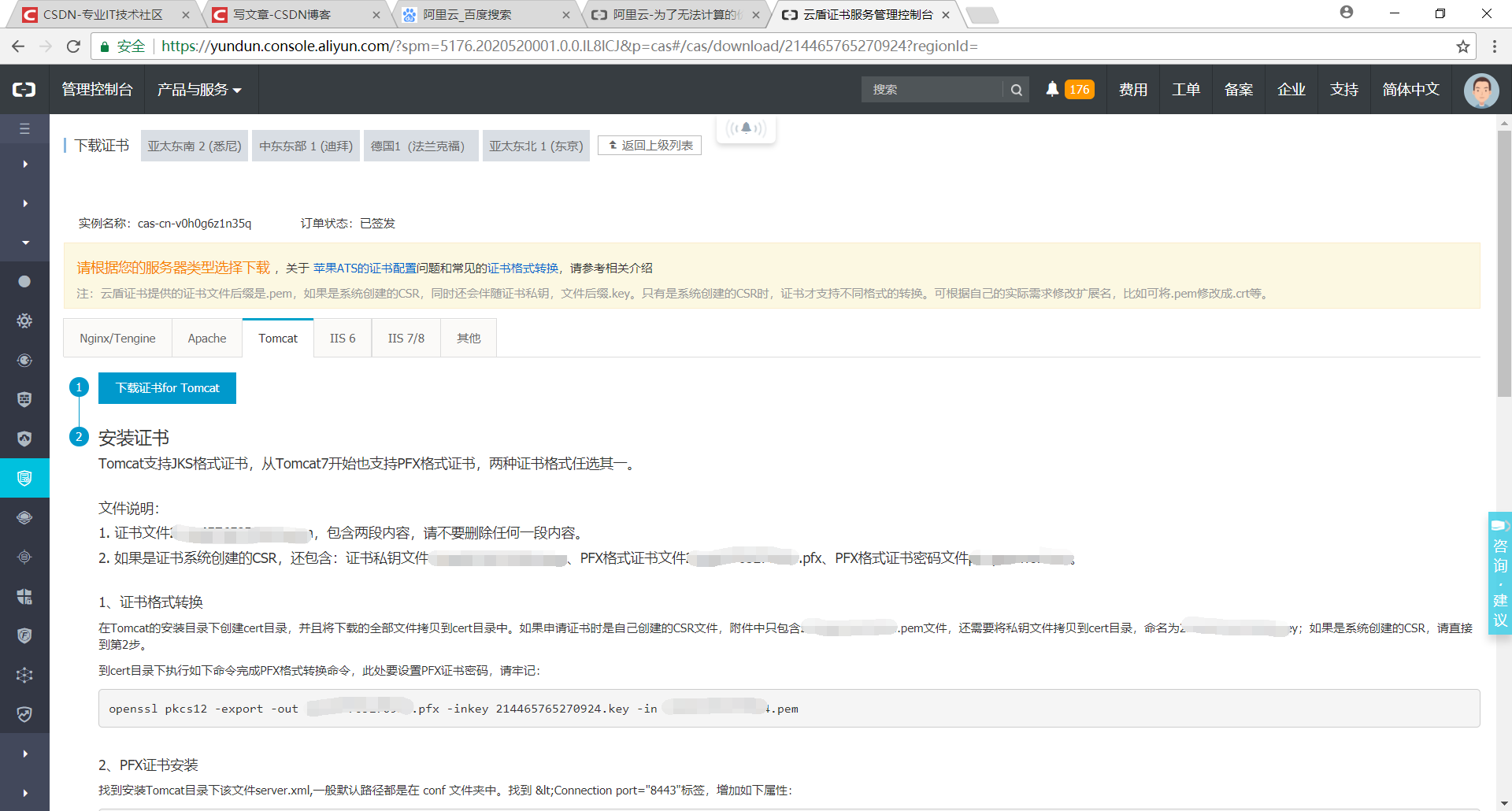Image resolution: width=1512 pixels, height=811 pixels.
Task: Open the 简体中文 language selector
Action: pos(1411,90)
